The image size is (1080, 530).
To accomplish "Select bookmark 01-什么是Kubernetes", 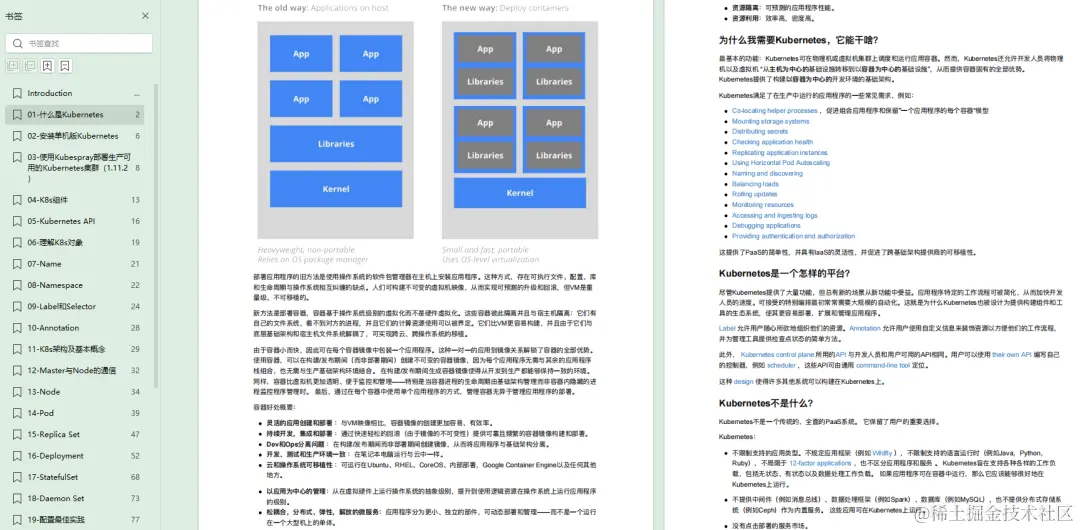I will (74, 114).
